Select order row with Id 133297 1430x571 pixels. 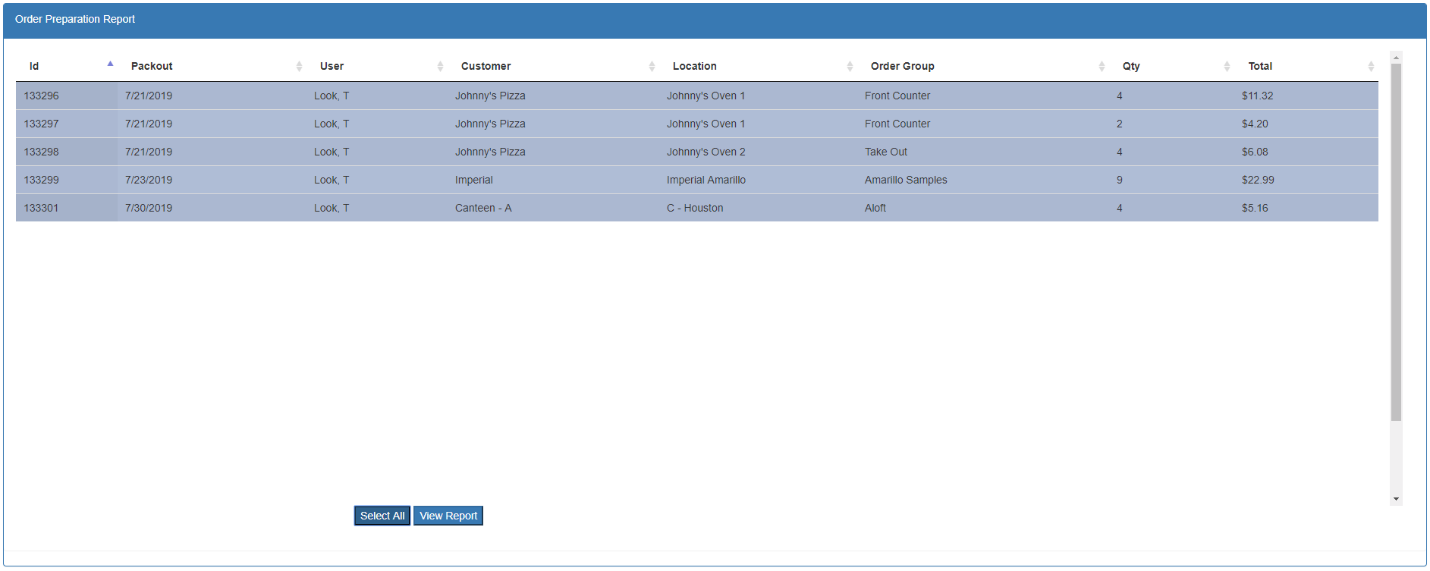[697, 124]
